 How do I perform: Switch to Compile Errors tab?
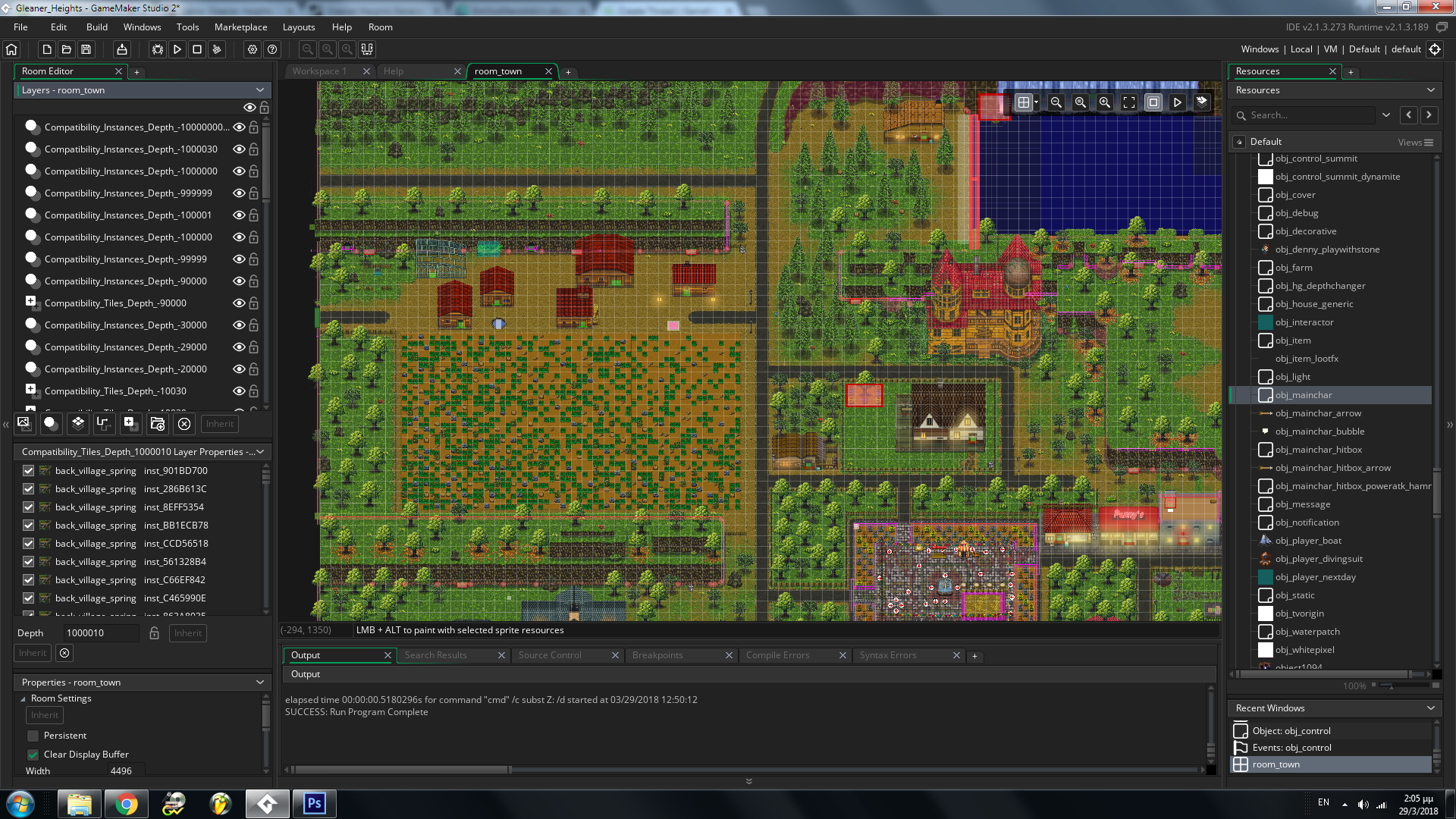(777, 655)
